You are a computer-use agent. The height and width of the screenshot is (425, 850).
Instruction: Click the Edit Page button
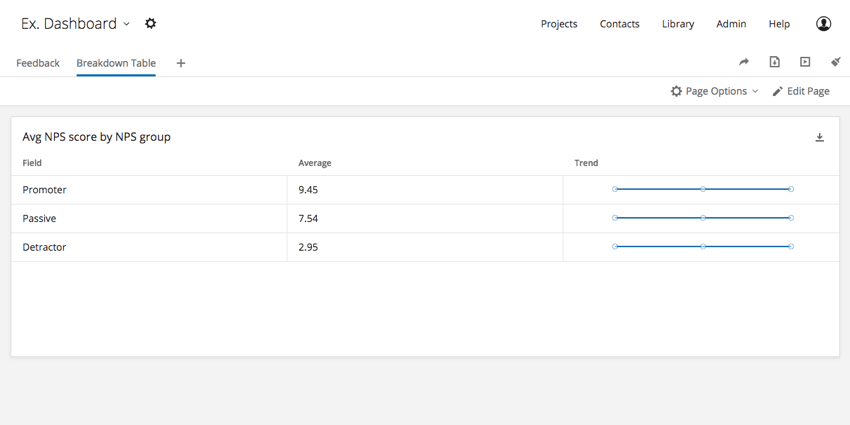click(801, 91)
